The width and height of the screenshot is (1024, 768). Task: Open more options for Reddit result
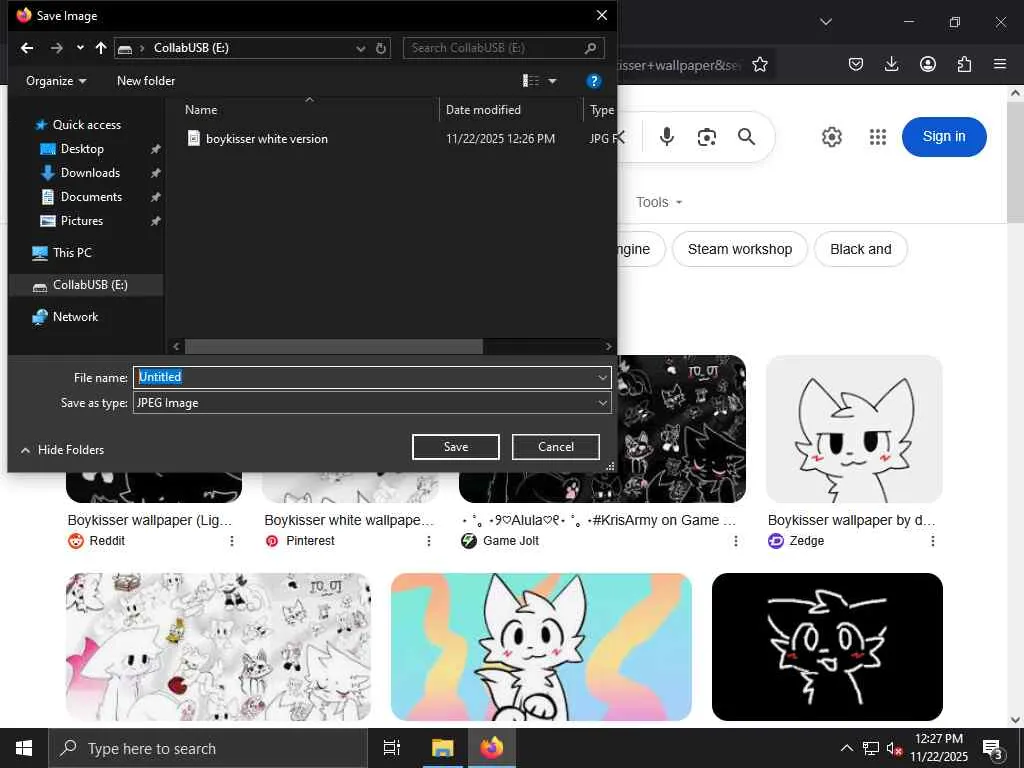[x=232, y=541]
